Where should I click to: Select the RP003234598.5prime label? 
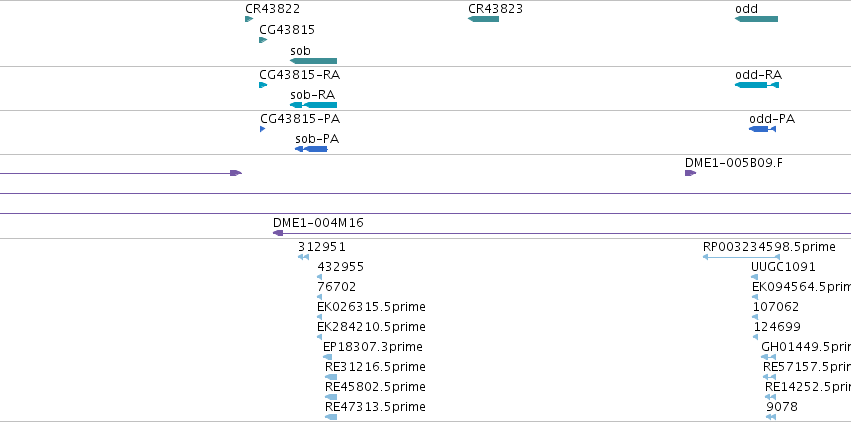[769, 247]
